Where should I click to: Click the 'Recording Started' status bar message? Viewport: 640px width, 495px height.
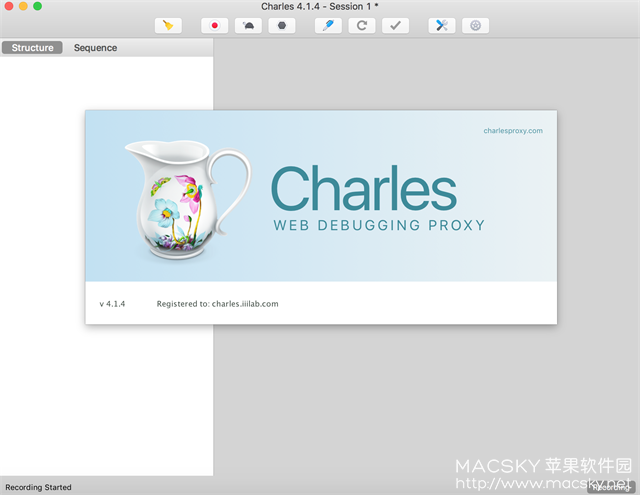point(38,487)
